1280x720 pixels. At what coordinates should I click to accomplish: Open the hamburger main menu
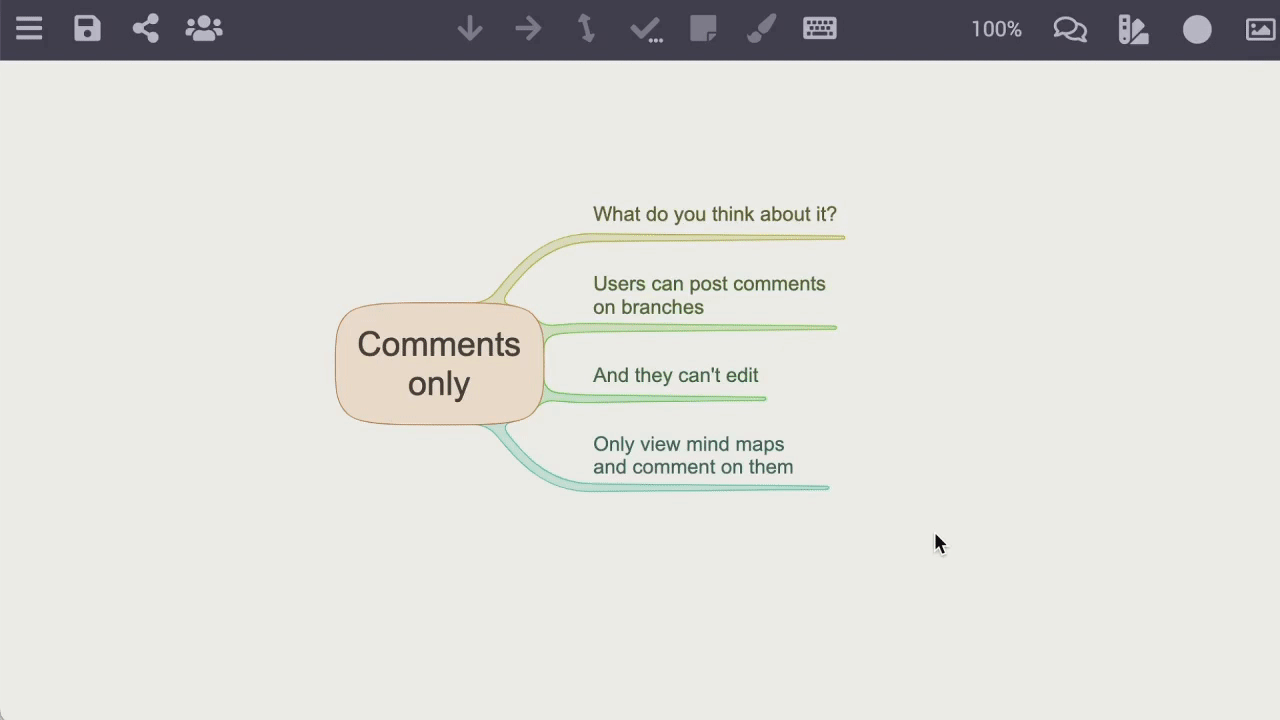(29, 29)
